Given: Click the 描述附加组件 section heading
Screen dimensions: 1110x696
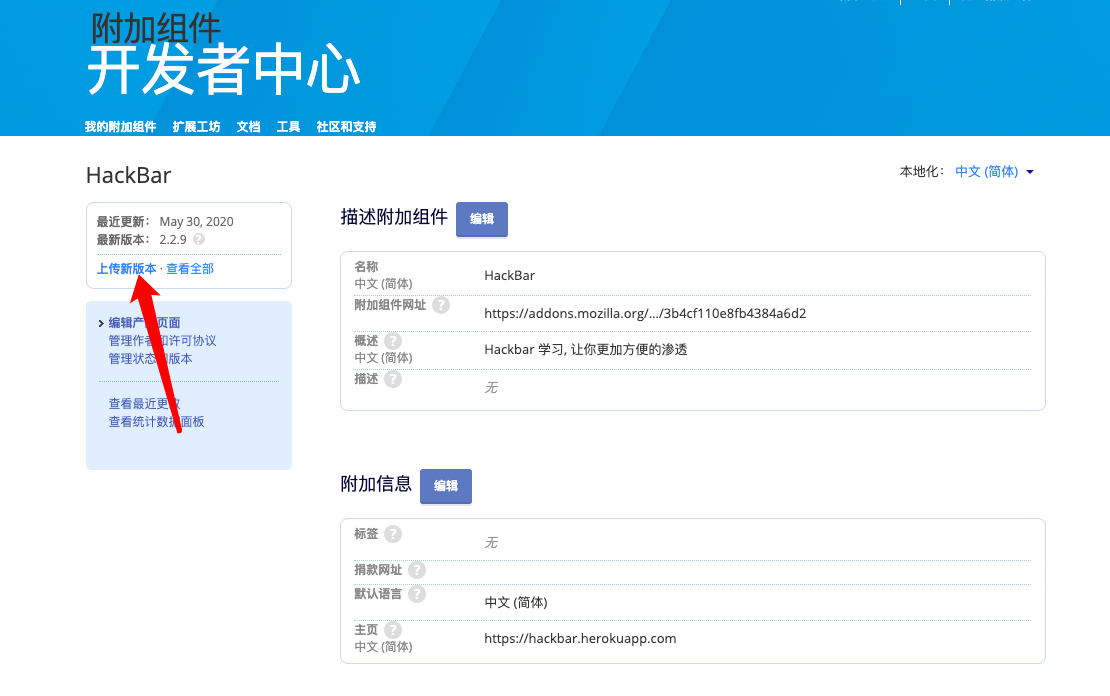Looking at the screenshot, I should coord(394,217).
